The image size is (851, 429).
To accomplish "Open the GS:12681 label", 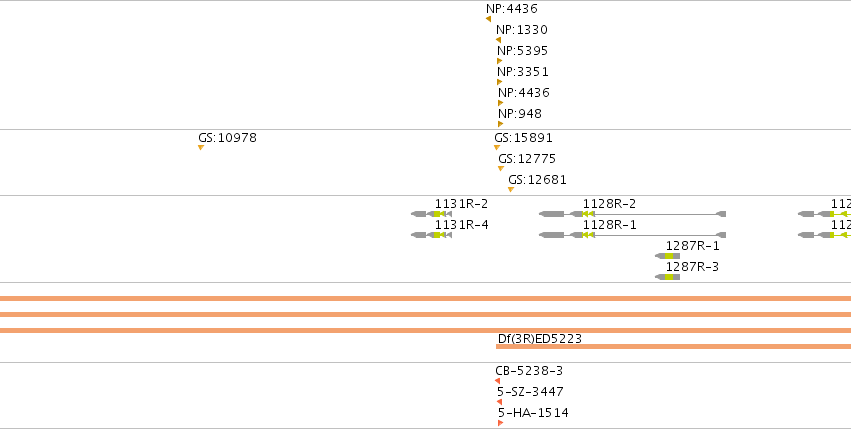I will click(x=537, y=180).
